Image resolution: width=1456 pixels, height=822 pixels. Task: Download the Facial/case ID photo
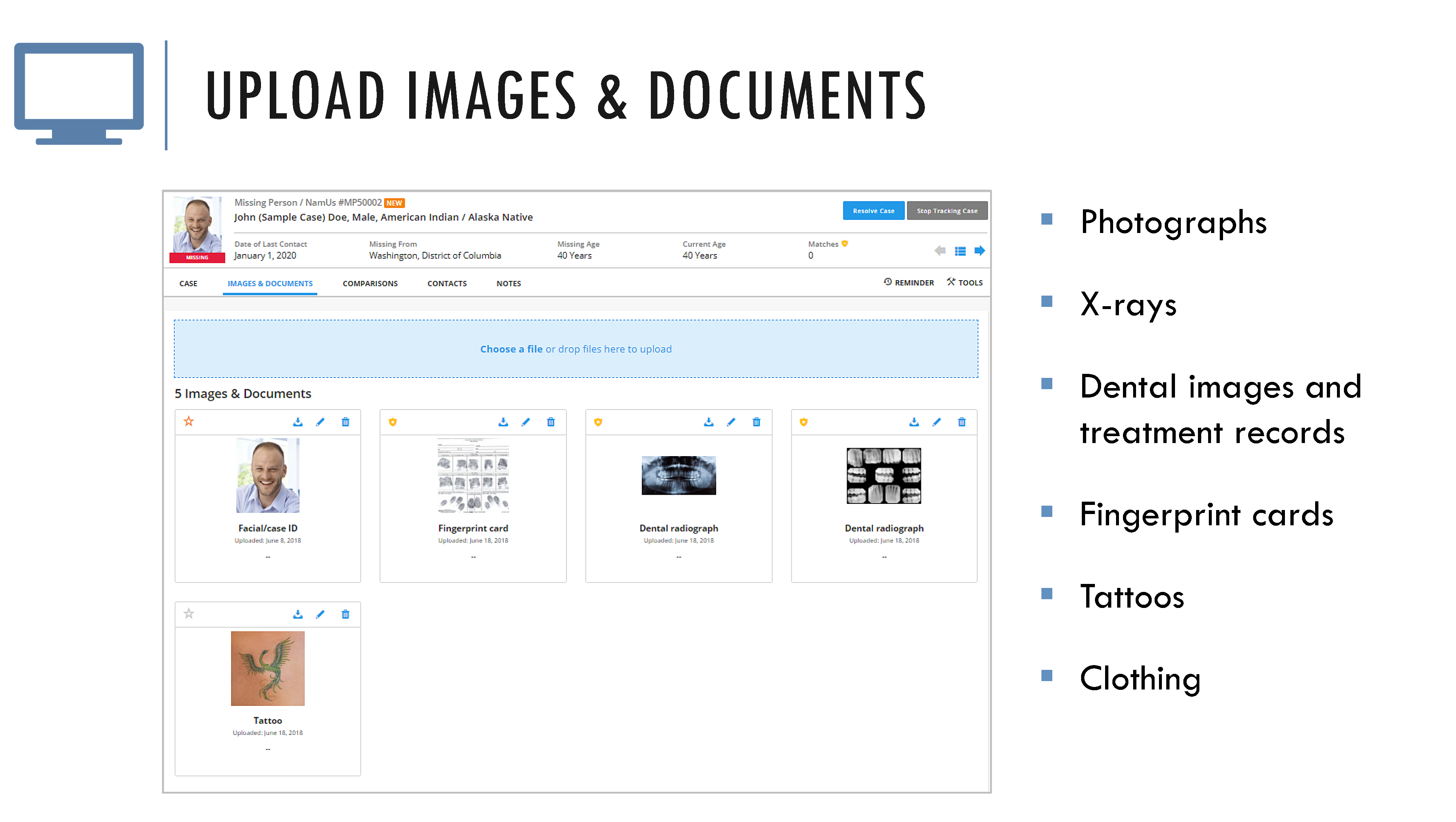(x=298, y=422)
